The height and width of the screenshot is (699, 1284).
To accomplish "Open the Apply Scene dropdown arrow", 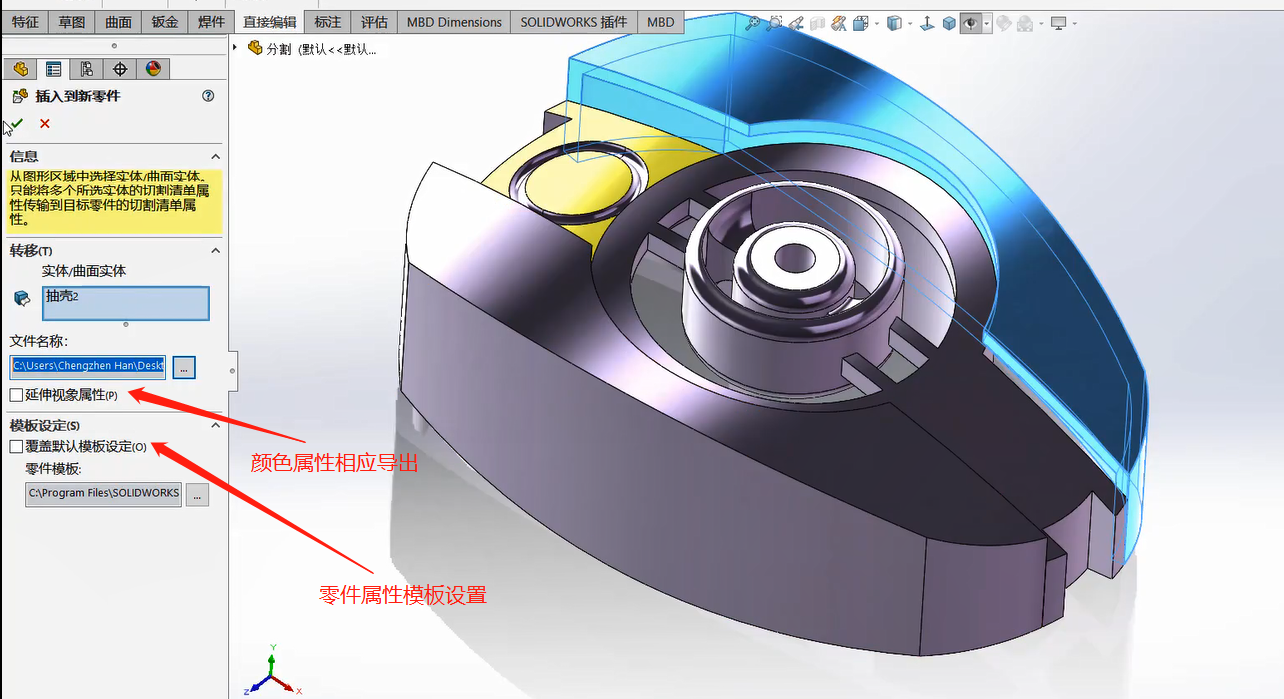I will click(1041, 23).
